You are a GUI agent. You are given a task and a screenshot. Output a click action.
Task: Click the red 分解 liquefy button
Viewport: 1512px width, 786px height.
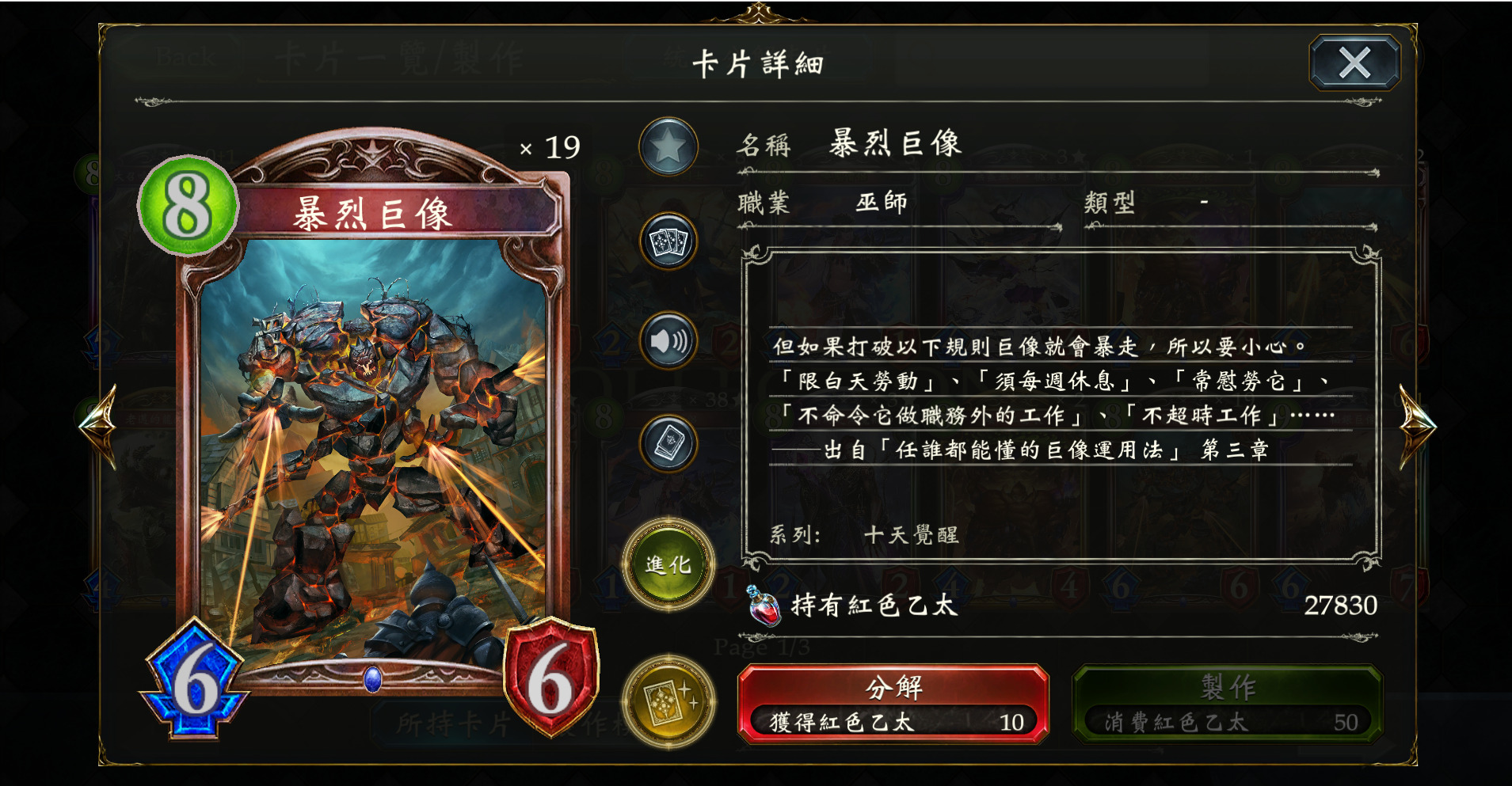coord(893,704)
